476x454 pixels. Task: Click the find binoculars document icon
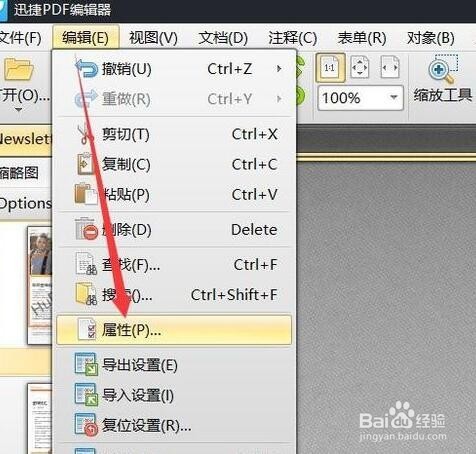point(86,264)
